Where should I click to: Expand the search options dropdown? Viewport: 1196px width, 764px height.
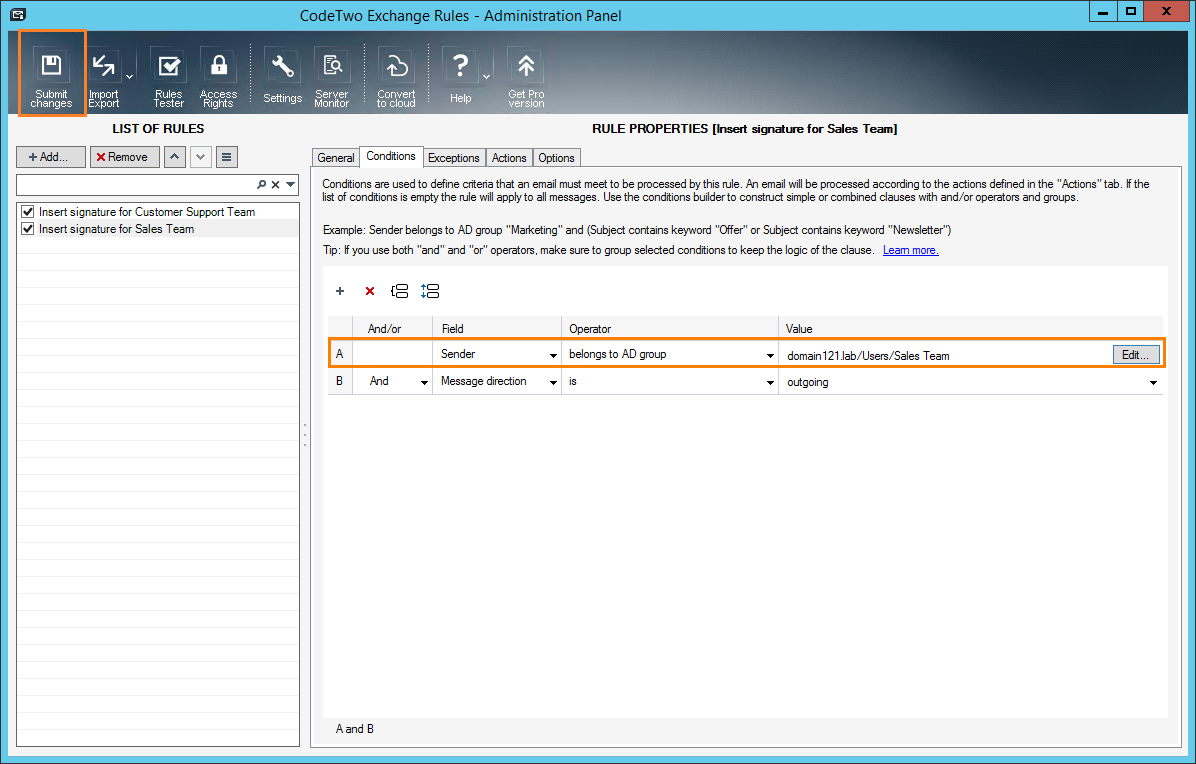[x=291, y=185]
